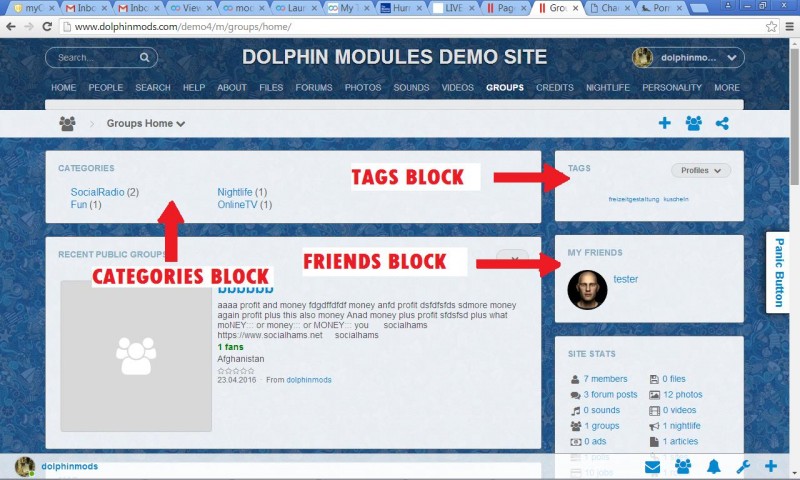The height and width of the screenshot is (480, 800).
Task: Open VIDEOS menu item
Action: [x=457, y=88]
